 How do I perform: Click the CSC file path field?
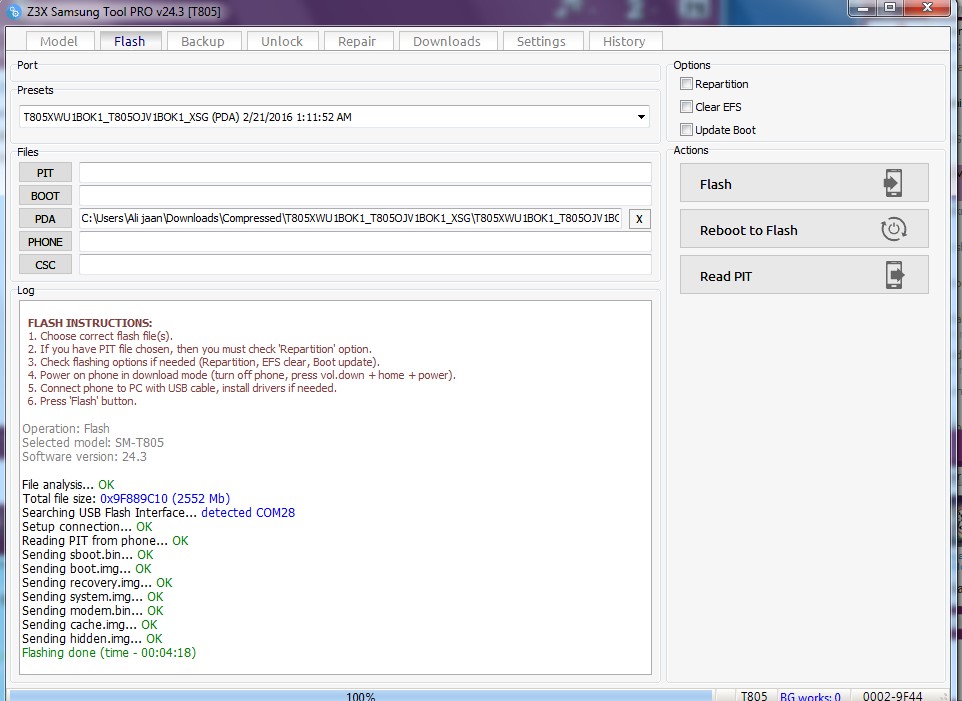[x=365, y=264]
